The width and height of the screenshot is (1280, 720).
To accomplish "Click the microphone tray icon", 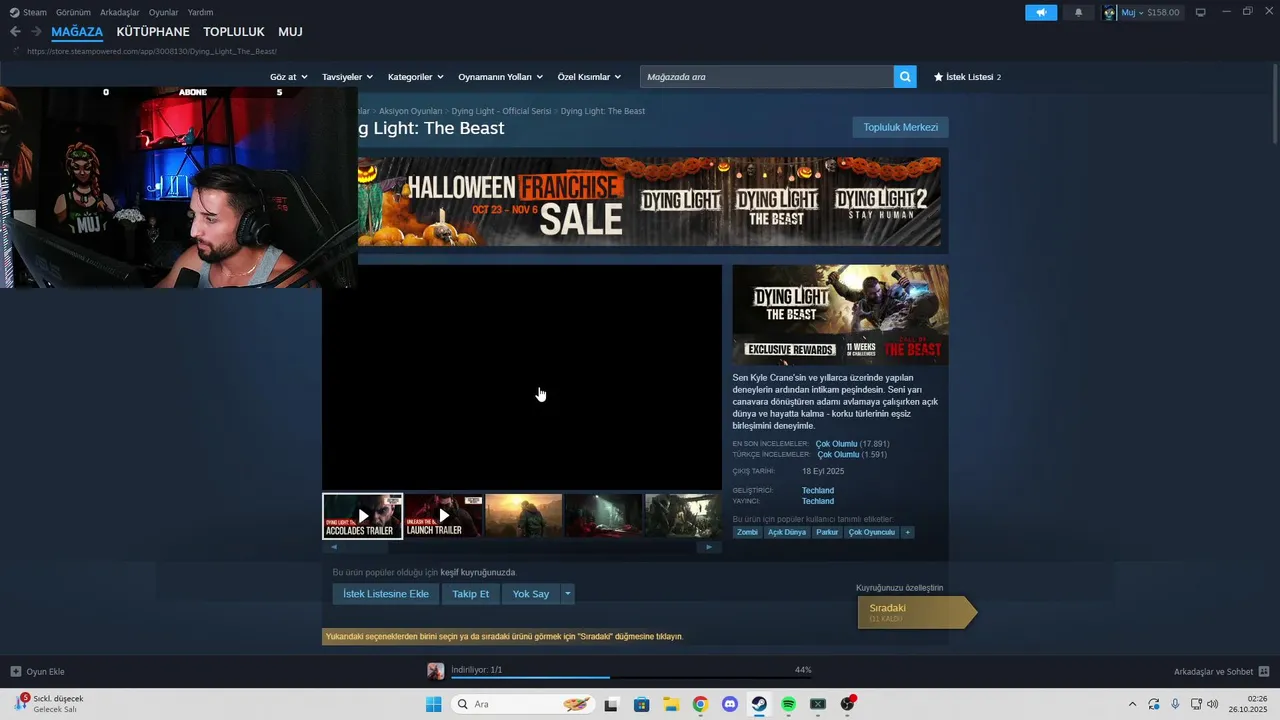I will 1175,704.
